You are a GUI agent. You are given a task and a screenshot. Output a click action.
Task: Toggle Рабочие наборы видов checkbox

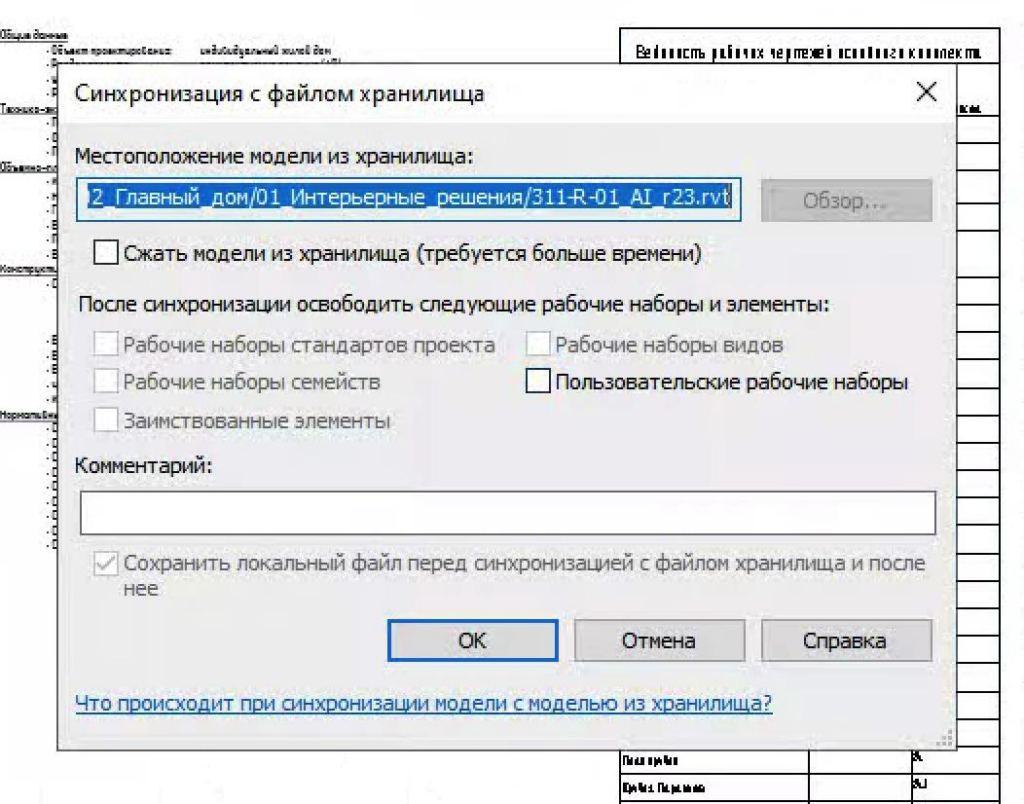538,345
